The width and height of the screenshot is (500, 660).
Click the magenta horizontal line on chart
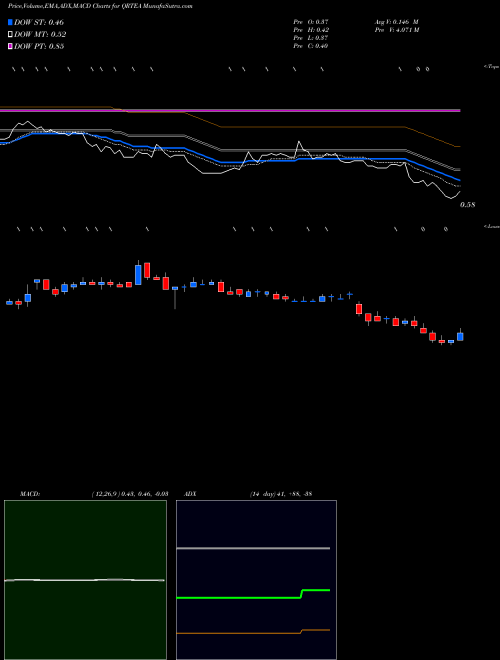[x=230, y=111]
